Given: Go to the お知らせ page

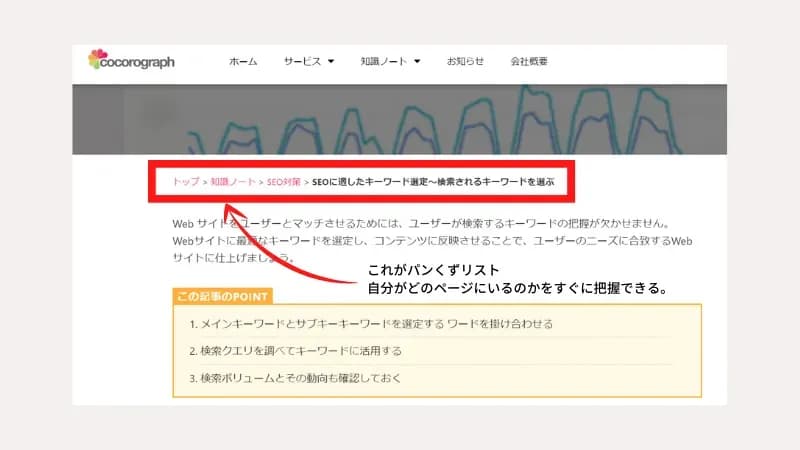Looking at the screenshot, I should click(x=465, y=61).
